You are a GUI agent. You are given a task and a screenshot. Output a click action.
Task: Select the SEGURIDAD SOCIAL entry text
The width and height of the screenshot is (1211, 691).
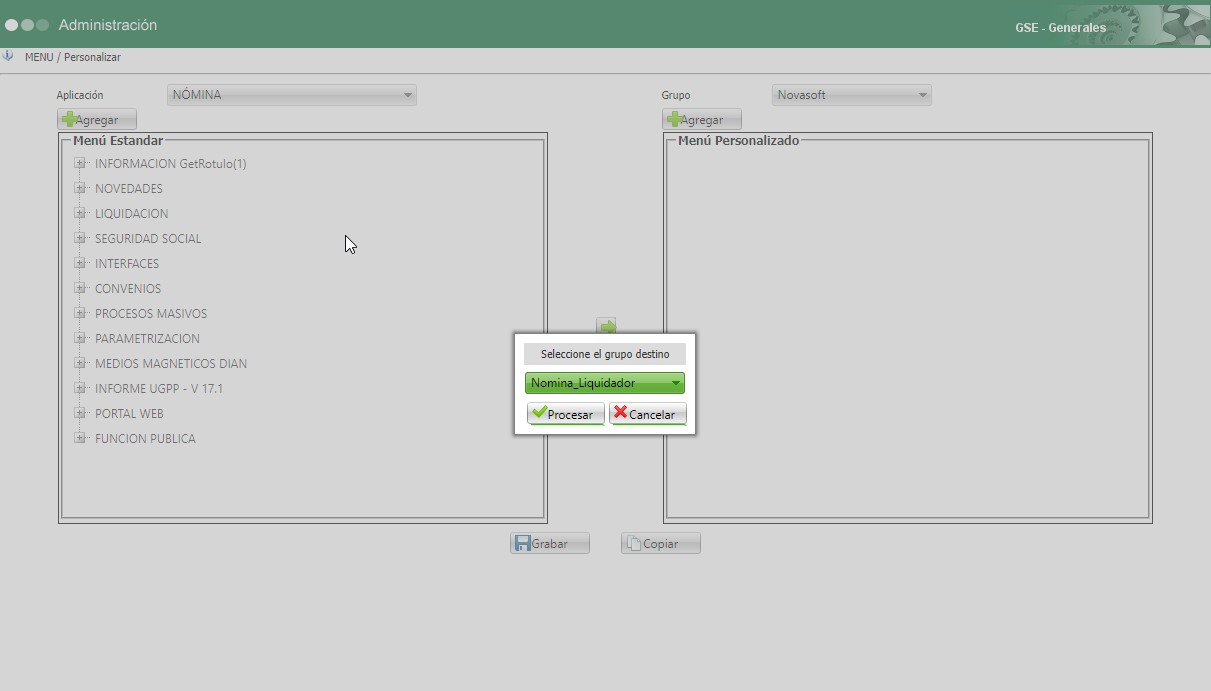(148, 238)
